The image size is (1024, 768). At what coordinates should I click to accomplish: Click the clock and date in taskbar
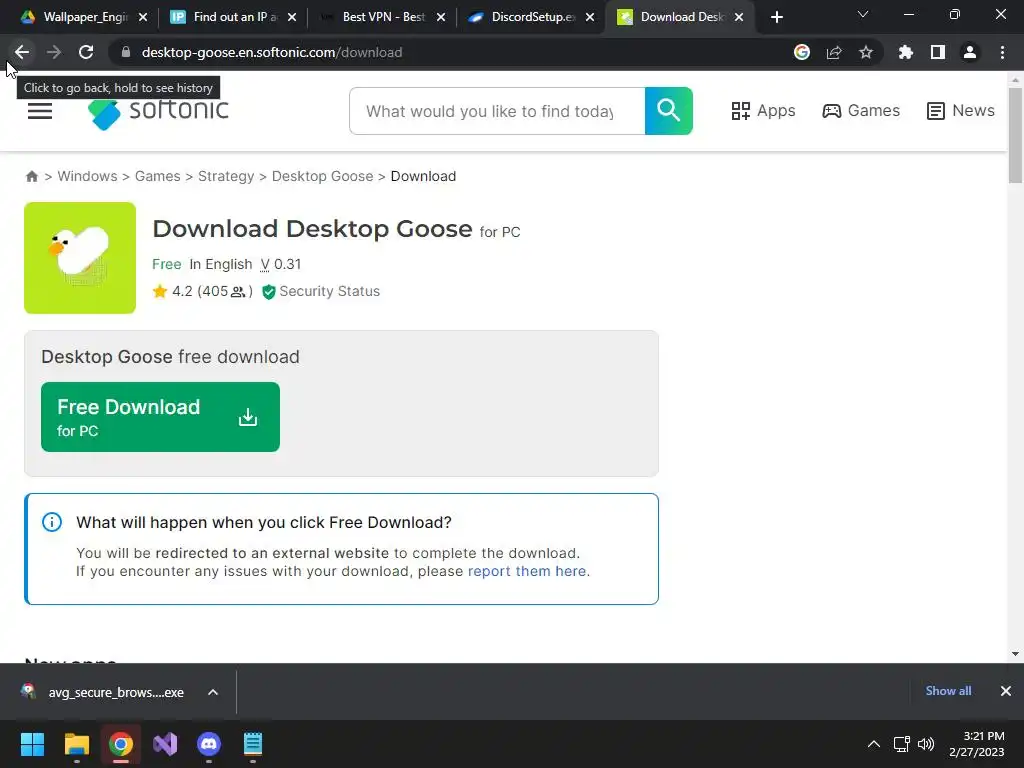(x=977, y=744)
